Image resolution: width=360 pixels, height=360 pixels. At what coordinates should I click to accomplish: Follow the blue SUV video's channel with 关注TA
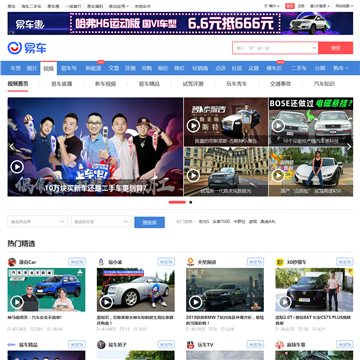pos(77,262)
